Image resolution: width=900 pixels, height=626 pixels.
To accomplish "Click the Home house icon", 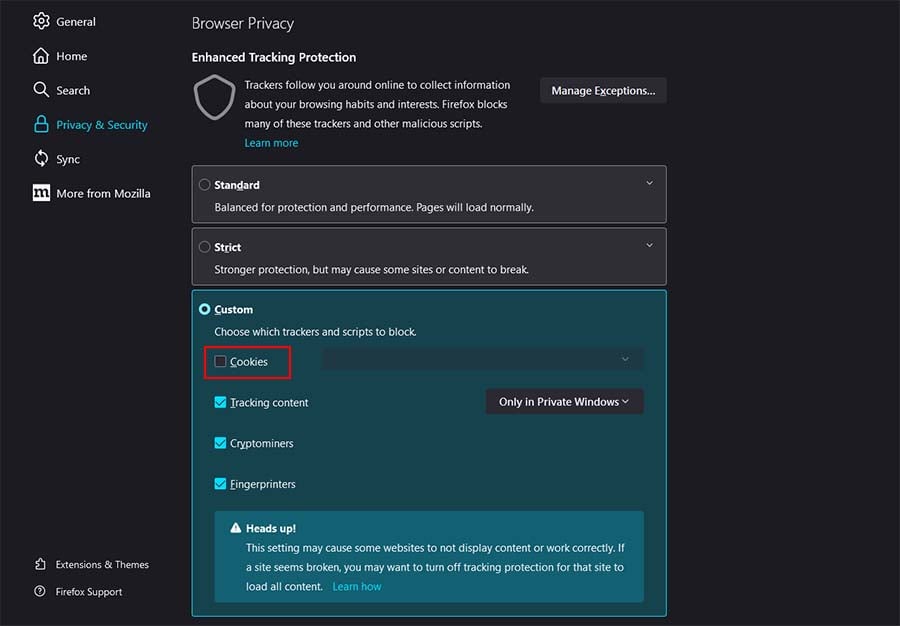I will coord(41,56).
